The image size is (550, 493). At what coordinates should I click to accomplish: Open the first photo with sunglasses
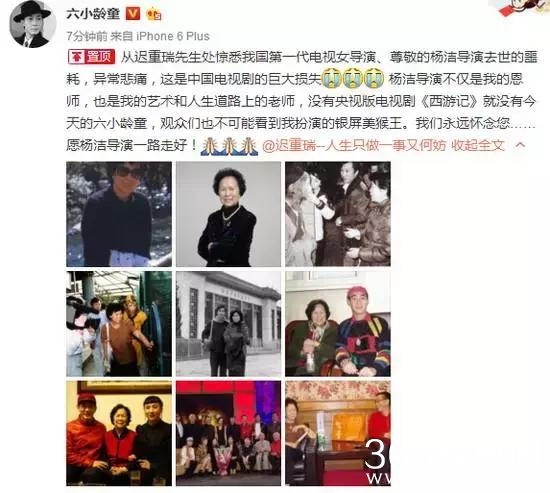pos(119,214)
